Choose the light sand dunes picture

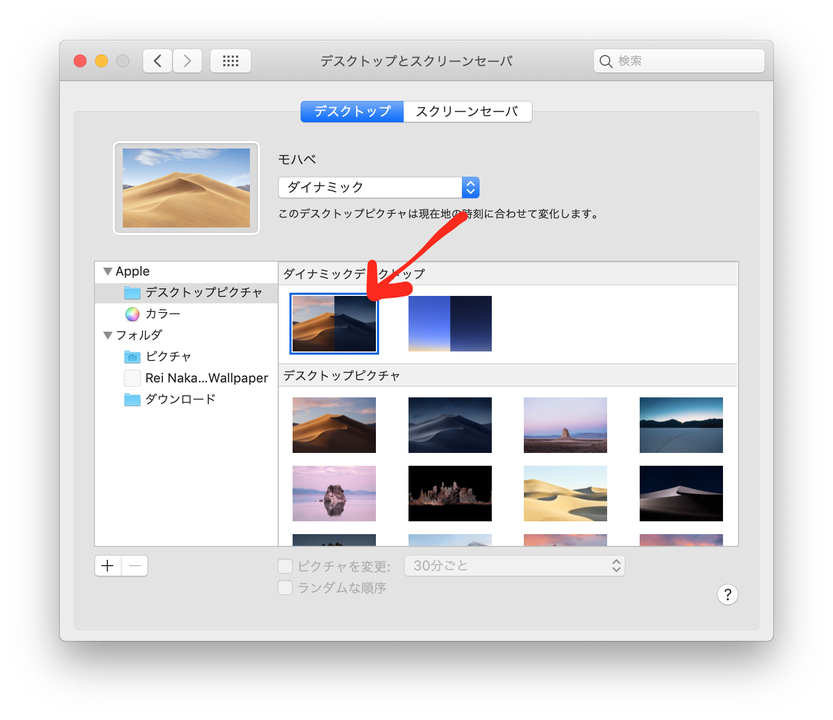pos(565,494)
